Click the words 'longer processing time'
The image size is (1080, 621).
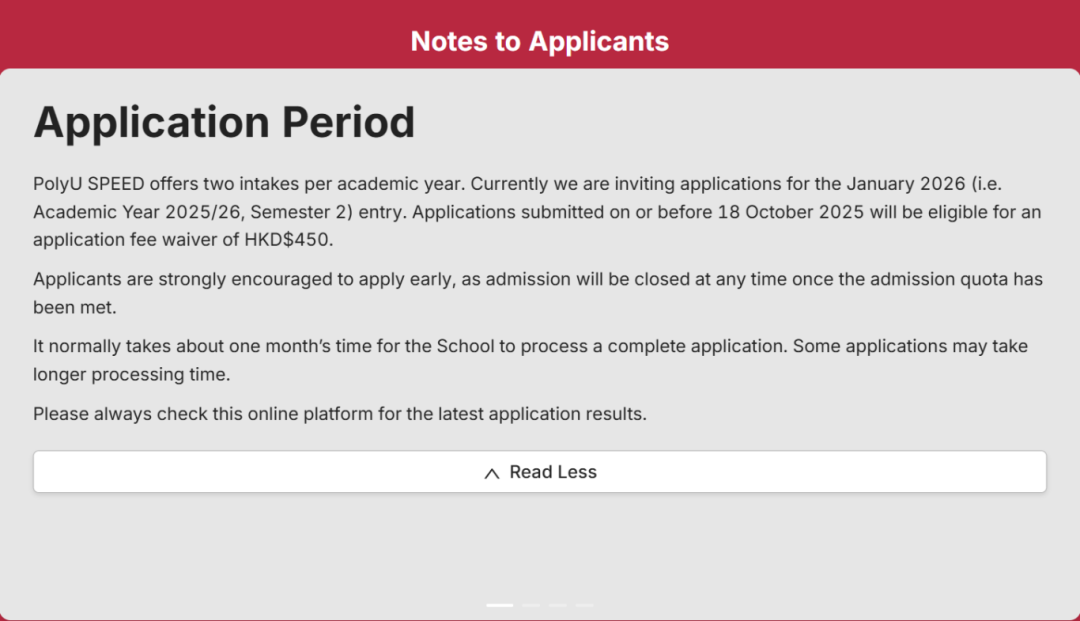[132, 375]
